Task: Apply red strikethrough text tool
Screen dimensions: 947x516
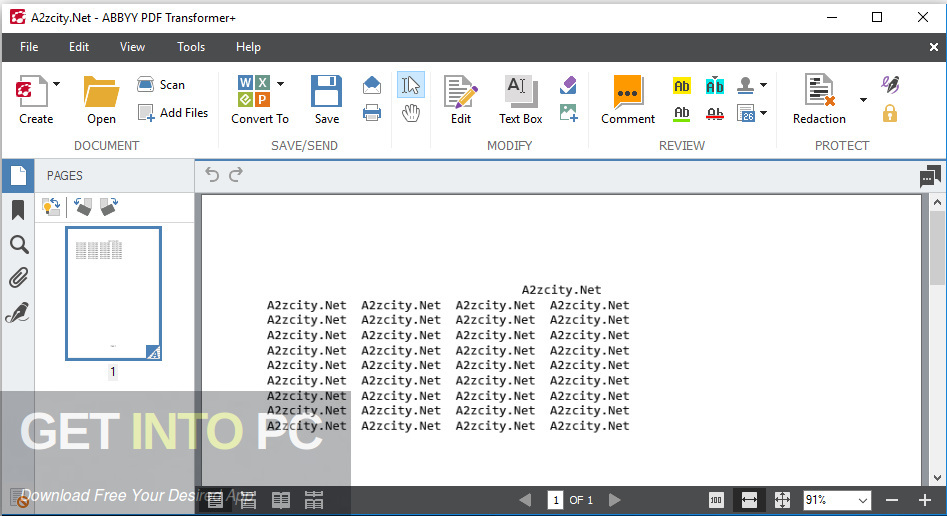Action: click(714, 113)
